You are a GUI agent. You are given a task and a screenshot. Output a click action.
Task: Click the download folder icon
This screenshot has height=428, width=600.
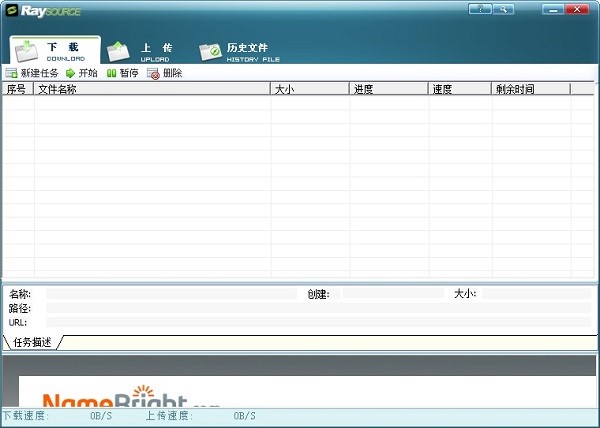pyautogui.click(x=26, y=51)
